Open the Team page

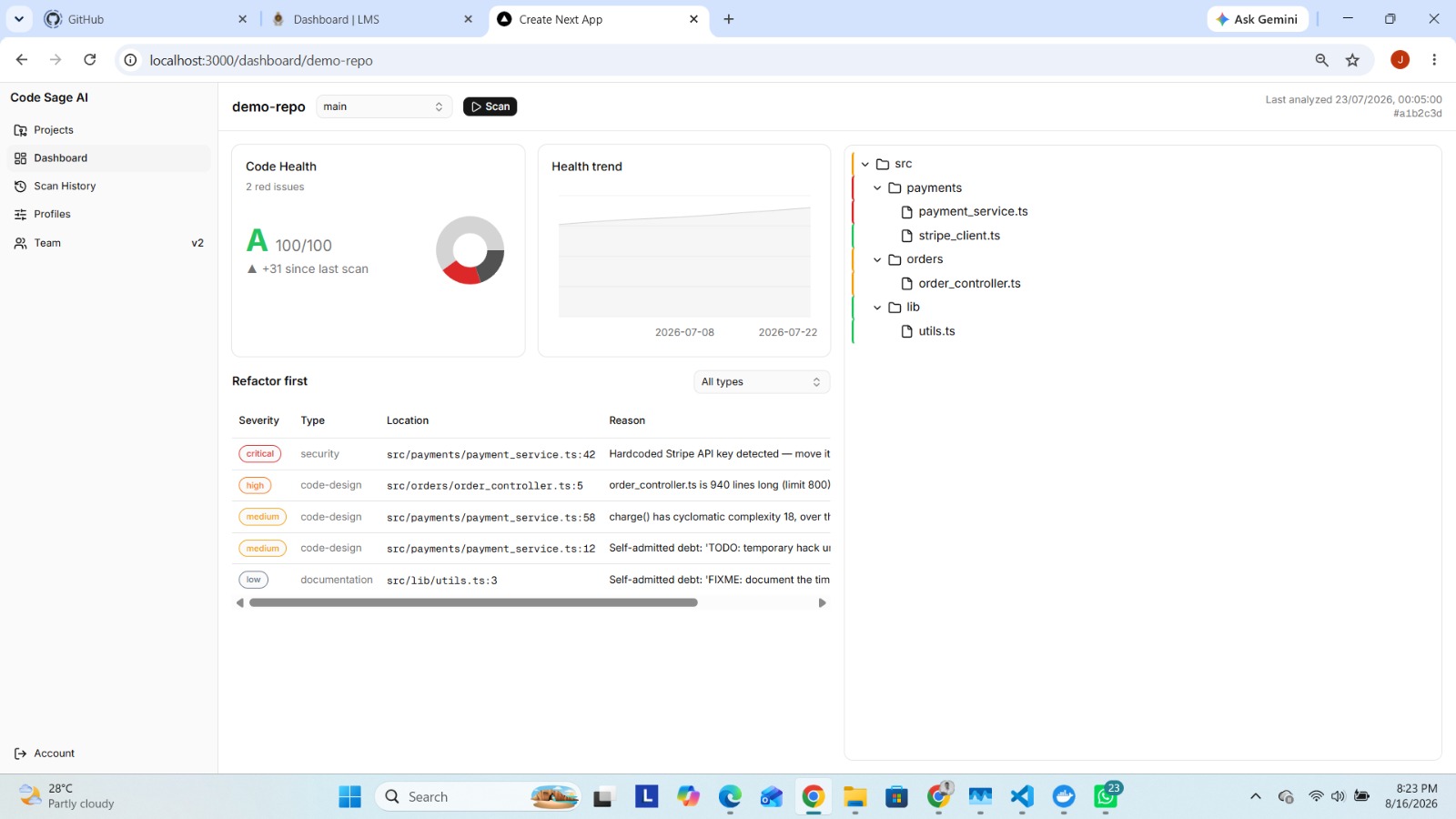(x=109, y=243)
